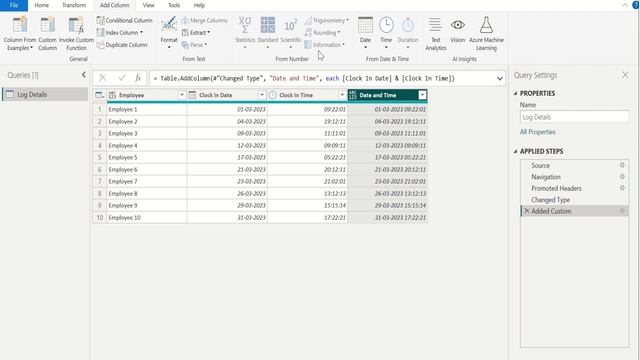
Task: Click the Employee 5 cell
Action: [147, 158]
